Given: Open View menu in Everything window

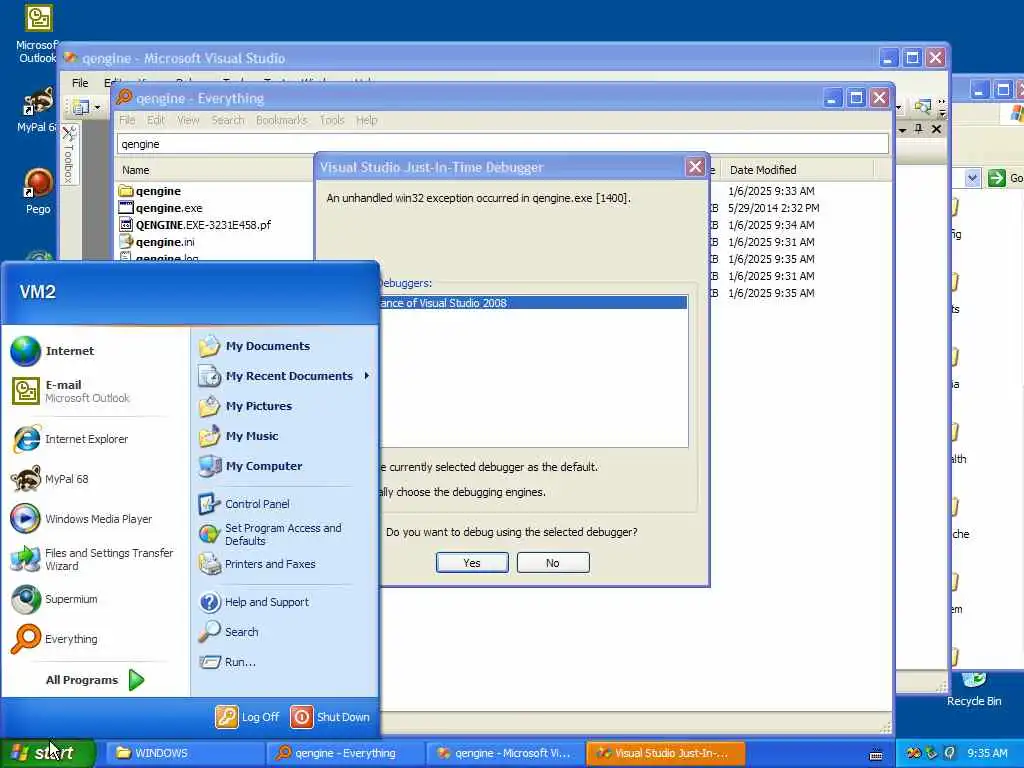Looking at the screenshot, I should click(x=188, y=120).
